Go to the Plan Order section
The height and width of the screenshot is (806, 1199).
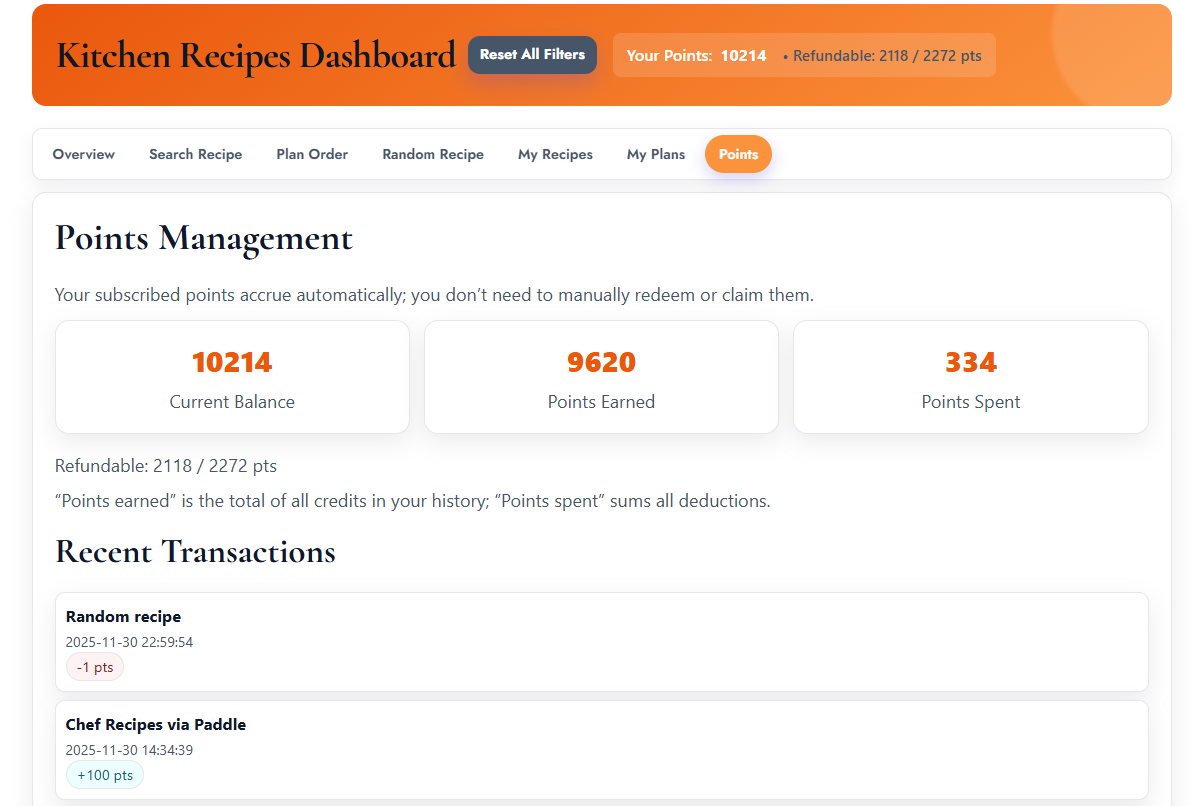311,154
